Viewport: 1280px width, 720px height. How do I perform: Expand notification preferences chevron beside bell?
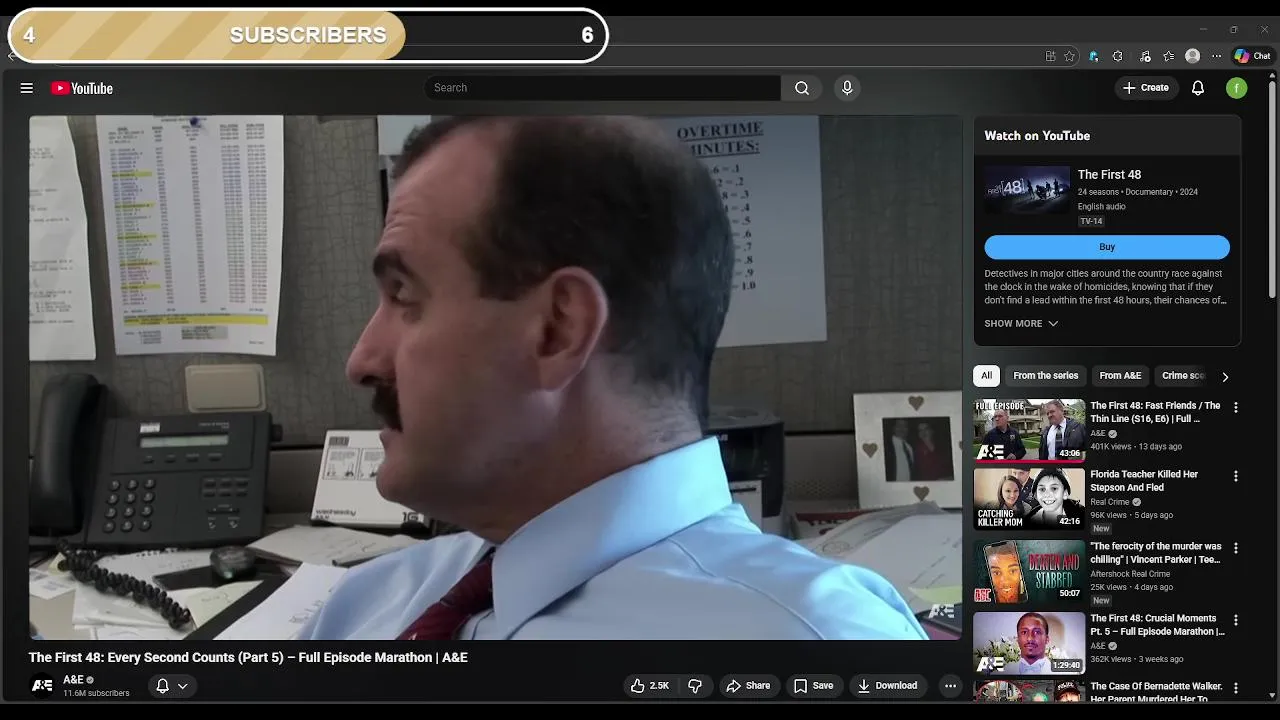pos(183,686)
